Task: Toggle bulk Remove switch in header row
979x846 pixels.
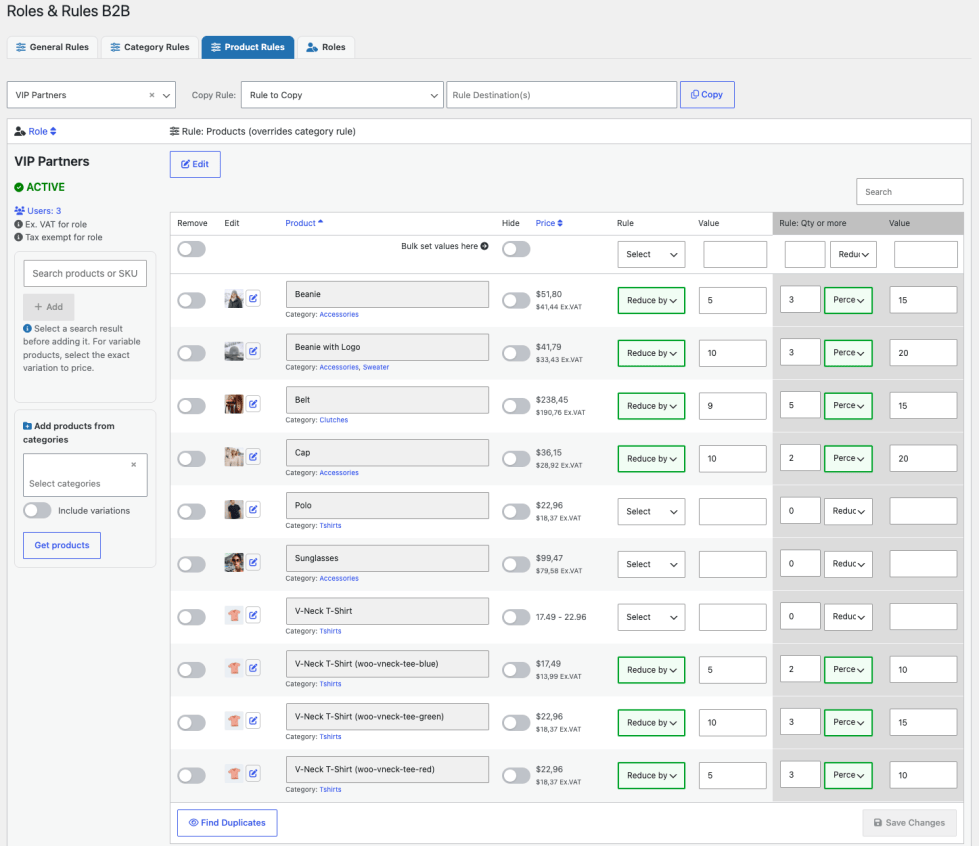Action: tap(191, 249)
